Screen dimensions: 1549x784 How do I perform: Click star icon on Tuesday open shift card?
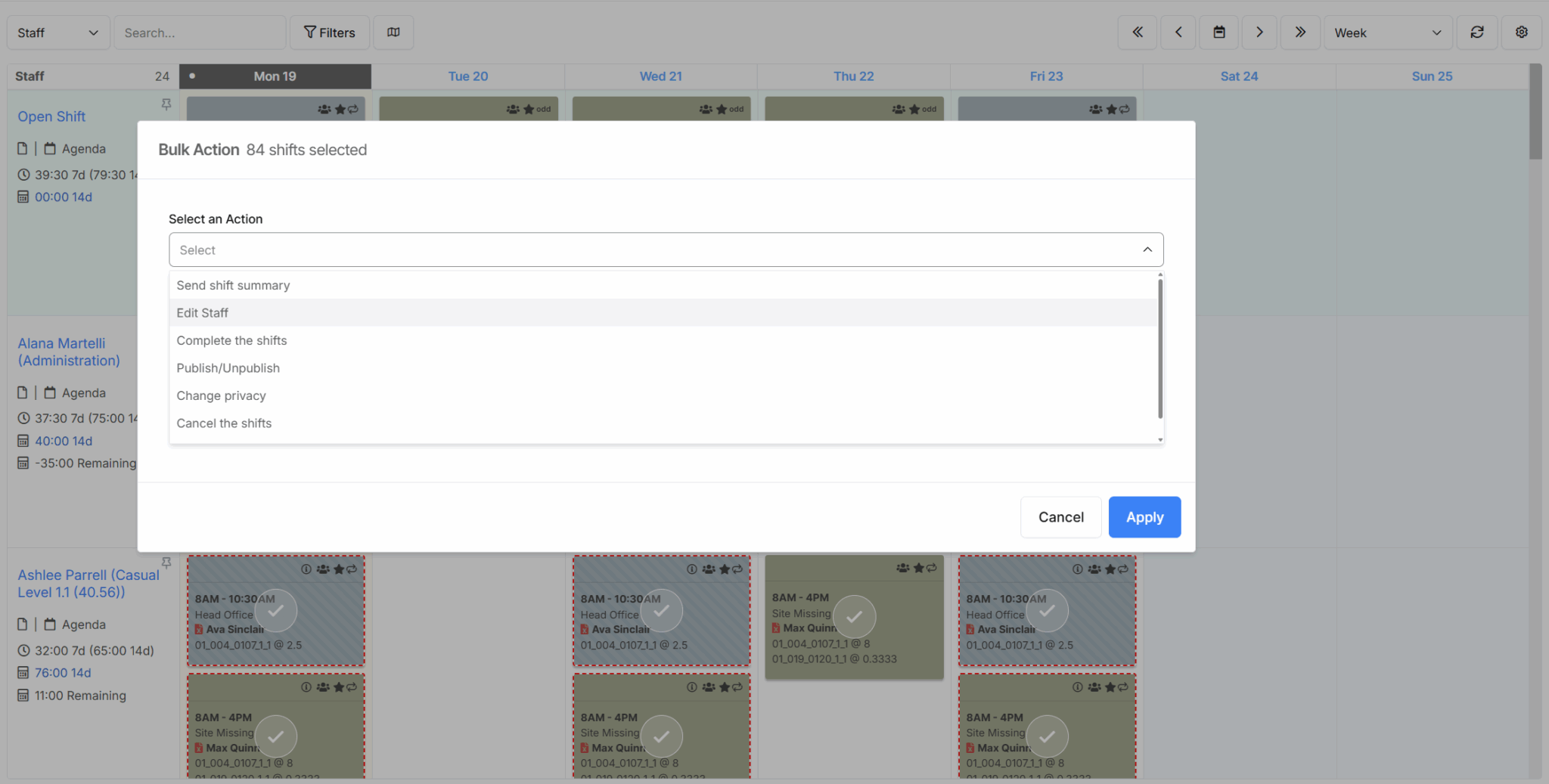(x=529, y=110)
